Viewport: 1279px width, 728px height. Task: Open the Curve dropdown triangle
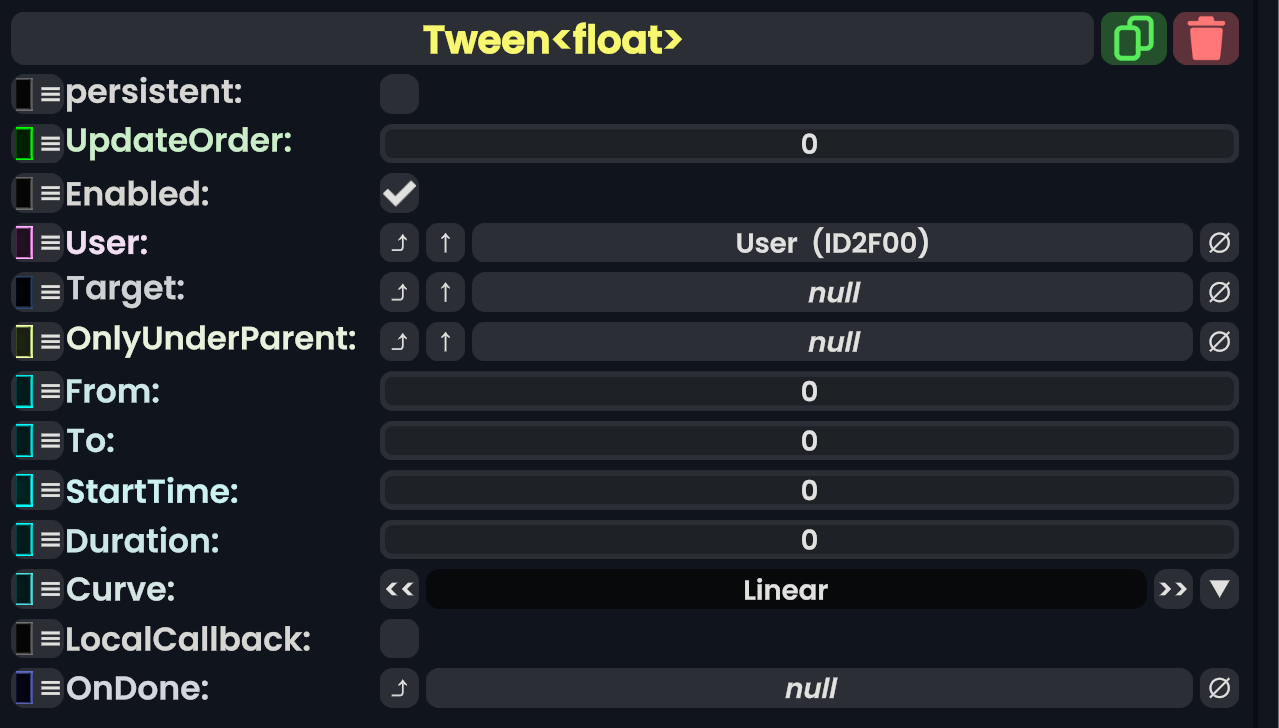click(1219, 590)
